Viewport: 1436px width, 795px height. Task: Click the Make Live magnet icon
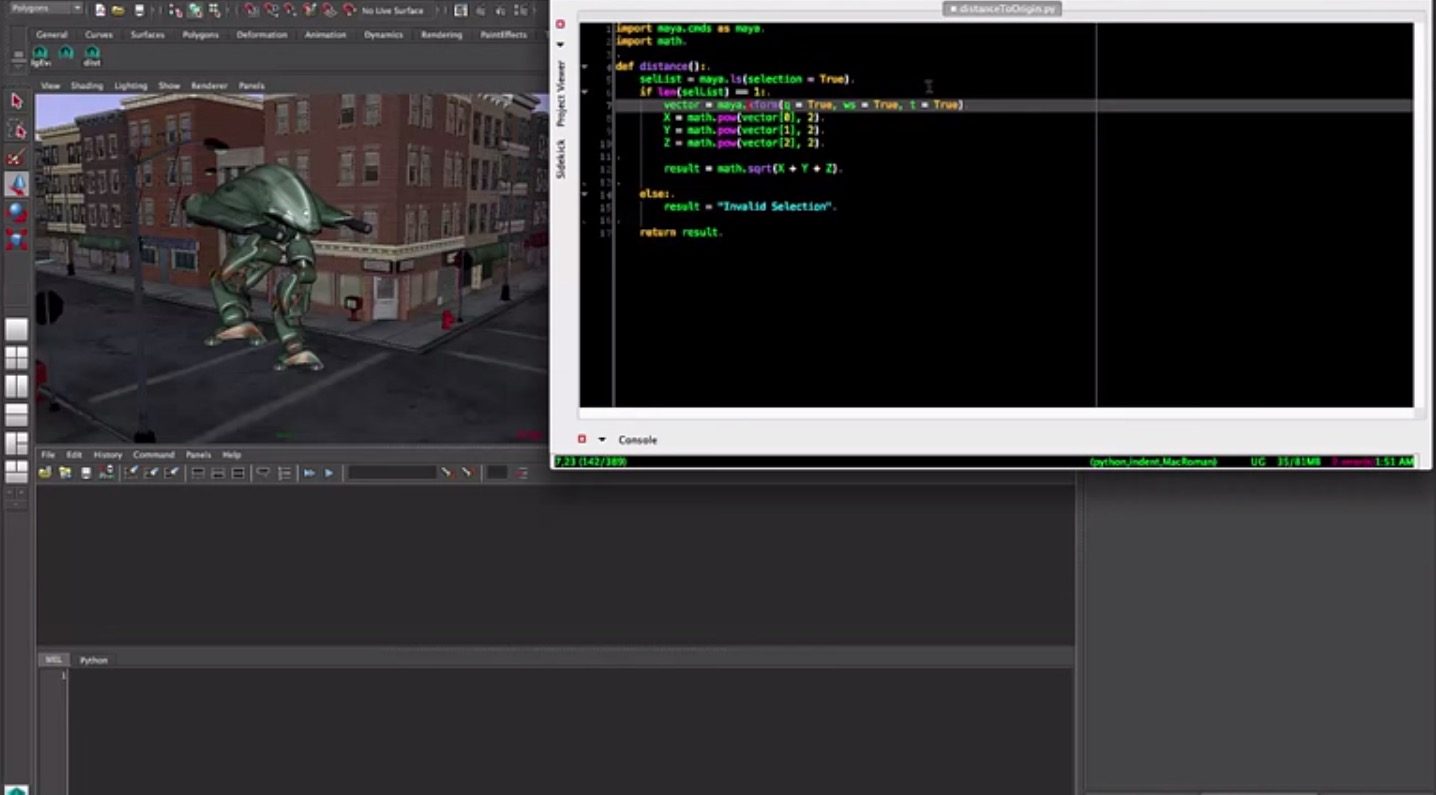(x=348, y=10)
